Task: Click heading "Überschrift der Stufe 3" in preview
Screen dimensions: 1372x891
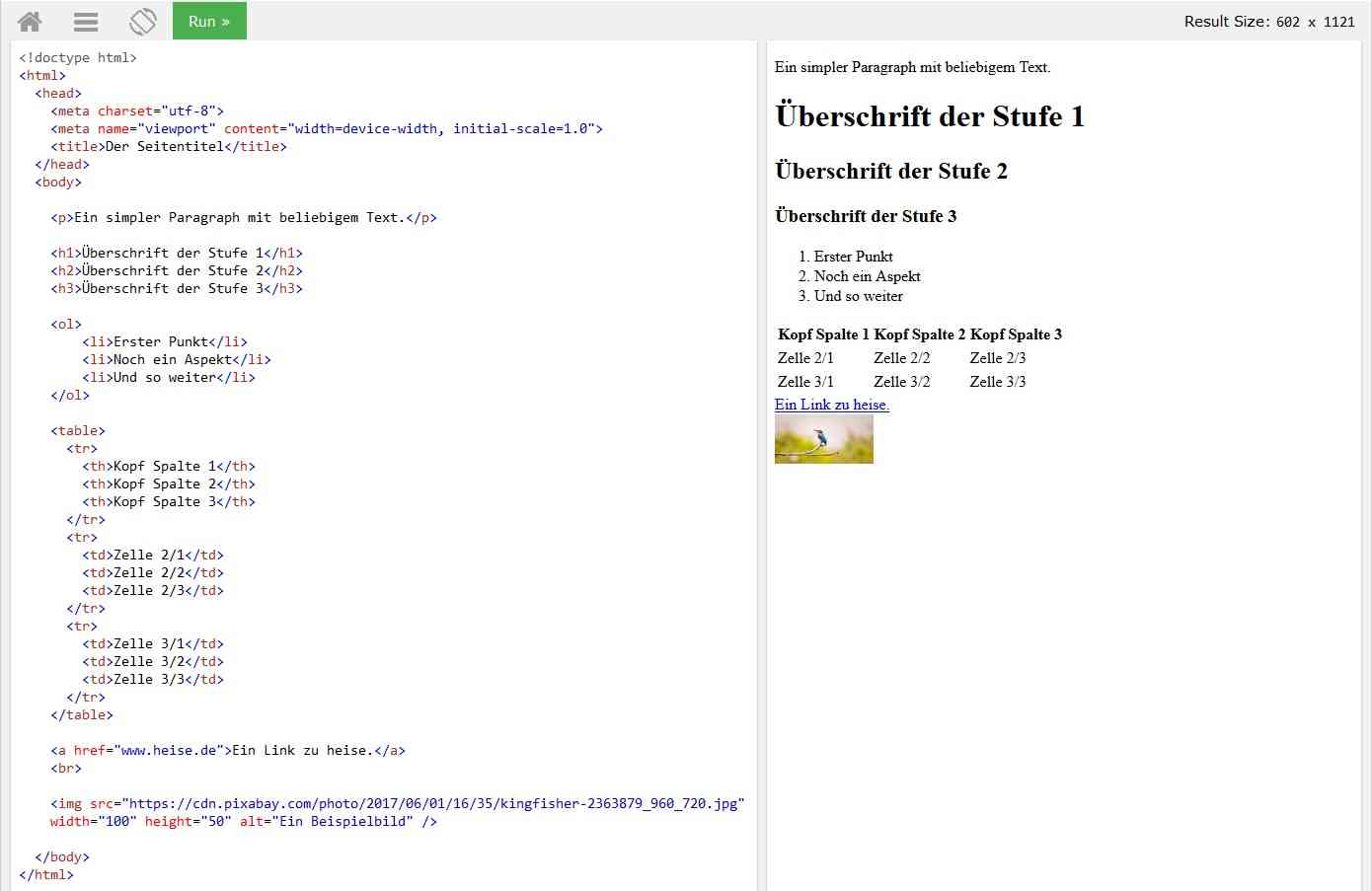Action: coord(866,216)
